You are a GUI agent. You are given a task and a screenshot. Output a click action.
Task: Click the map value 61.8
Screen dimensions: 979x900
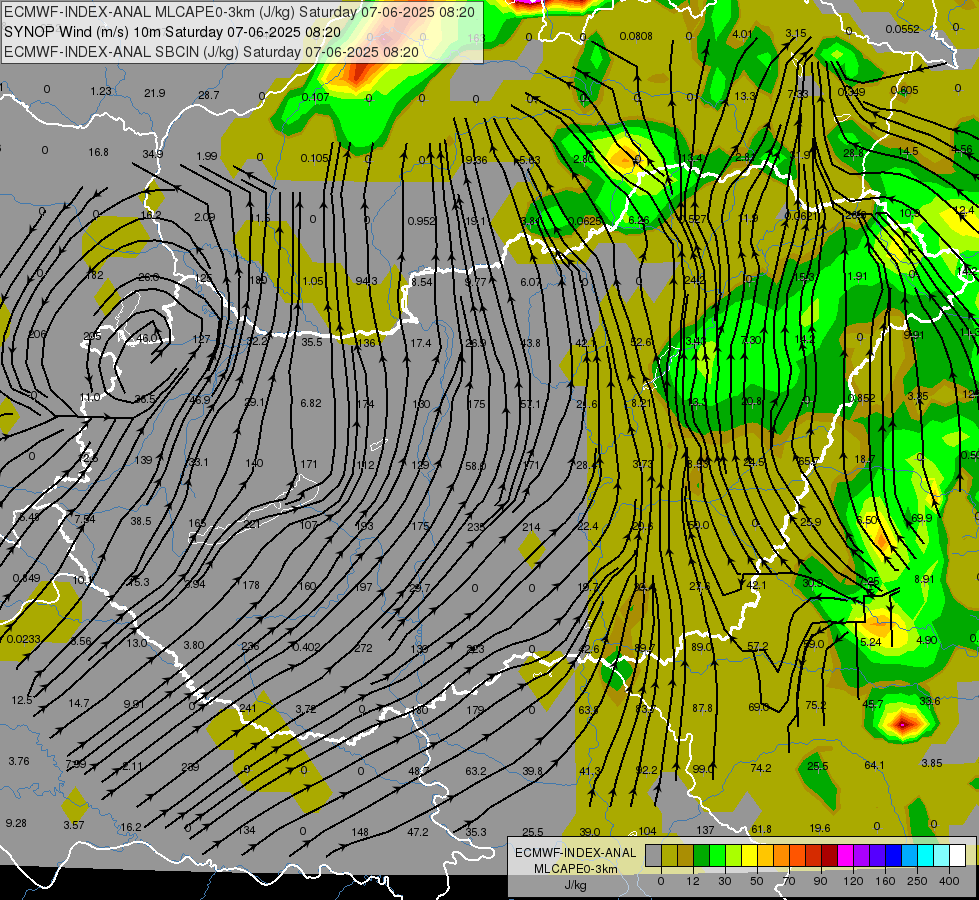pyautogui.click(x=761, y=829)
